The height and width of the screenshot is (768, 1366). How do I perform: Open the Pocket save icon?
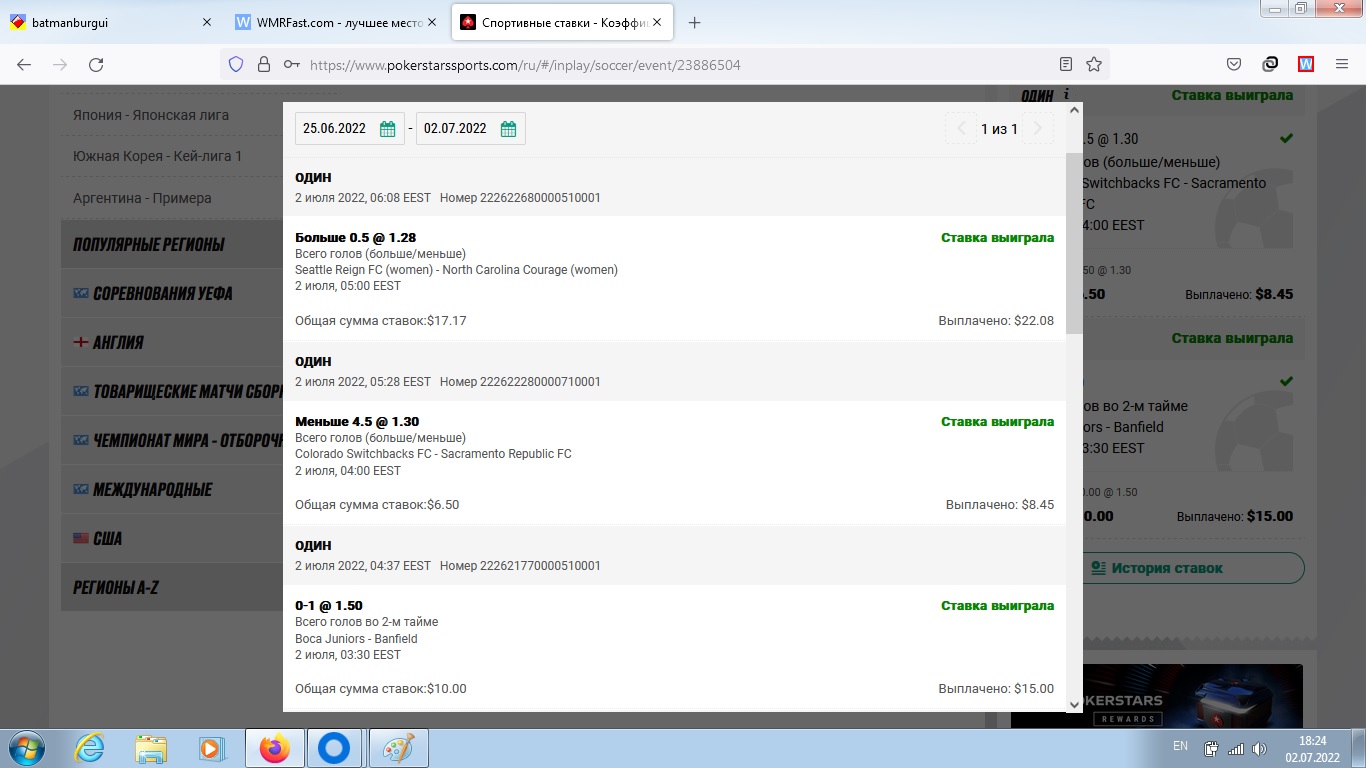pyautogui.click(x=1234, y=64)
